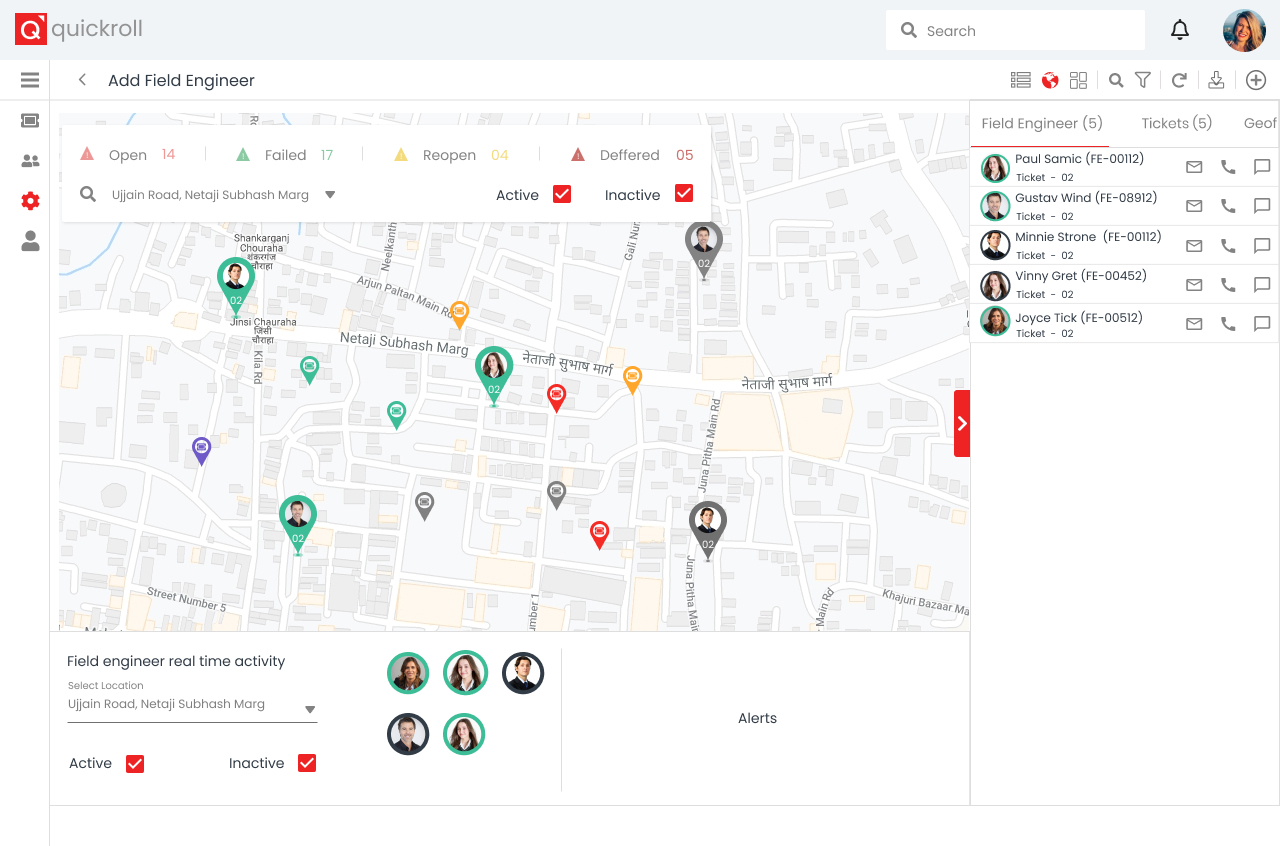Select Joyce Tick (FE-00512) row
Screen dimensions: 1280x846
click(x=1124, y=324)
